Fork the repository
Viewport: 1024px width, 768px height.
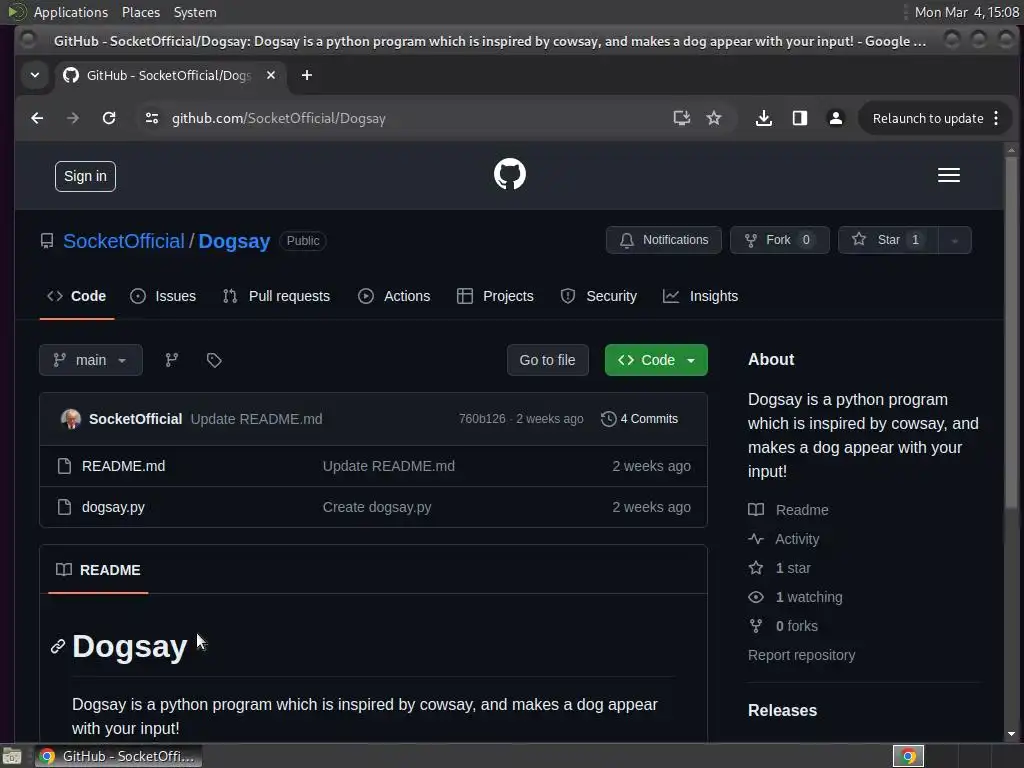(x=780, y=240)
